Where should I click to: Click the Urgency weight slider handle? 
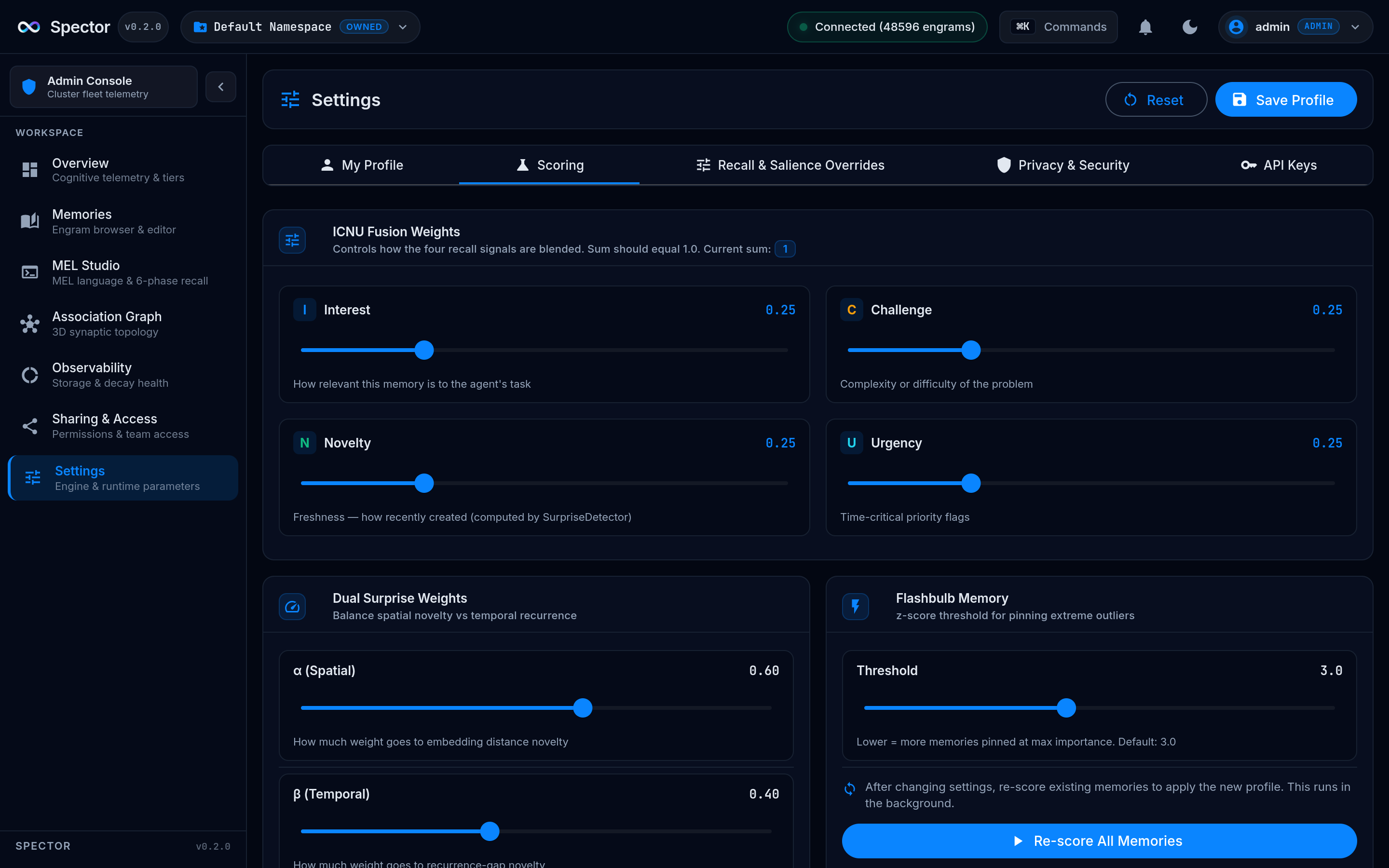[x=971, y=483]
